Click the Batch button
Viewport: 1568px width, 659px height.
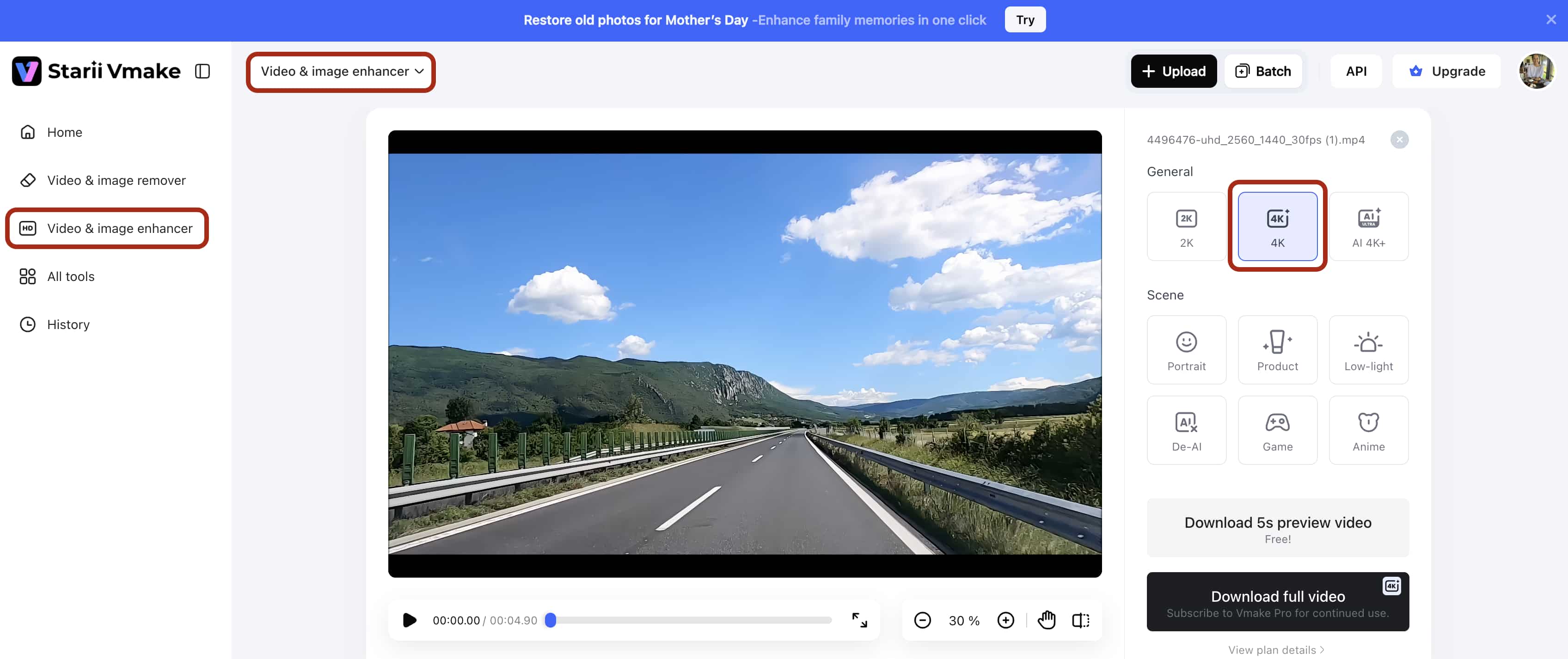click(x=1263, y=71)
